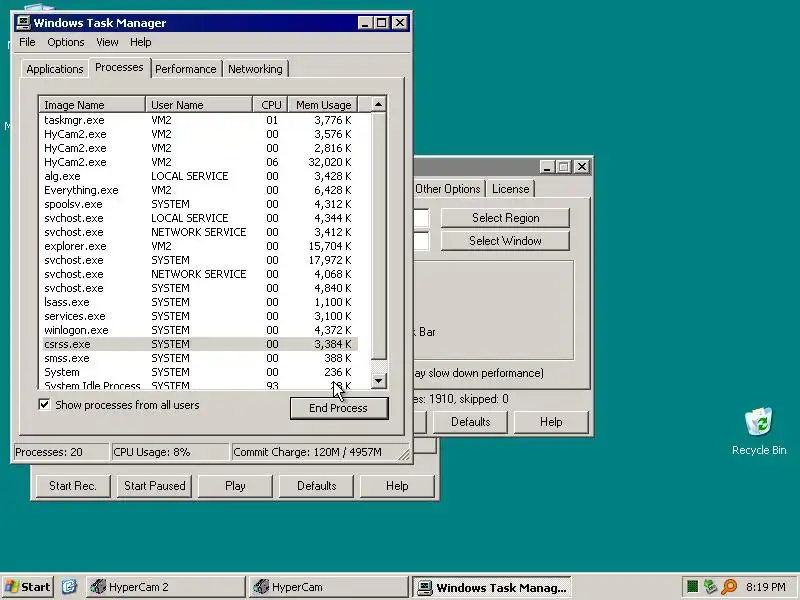Click Processes: 20 status entry
This screenshot has height=600, width=800.
tap(61, 452)
